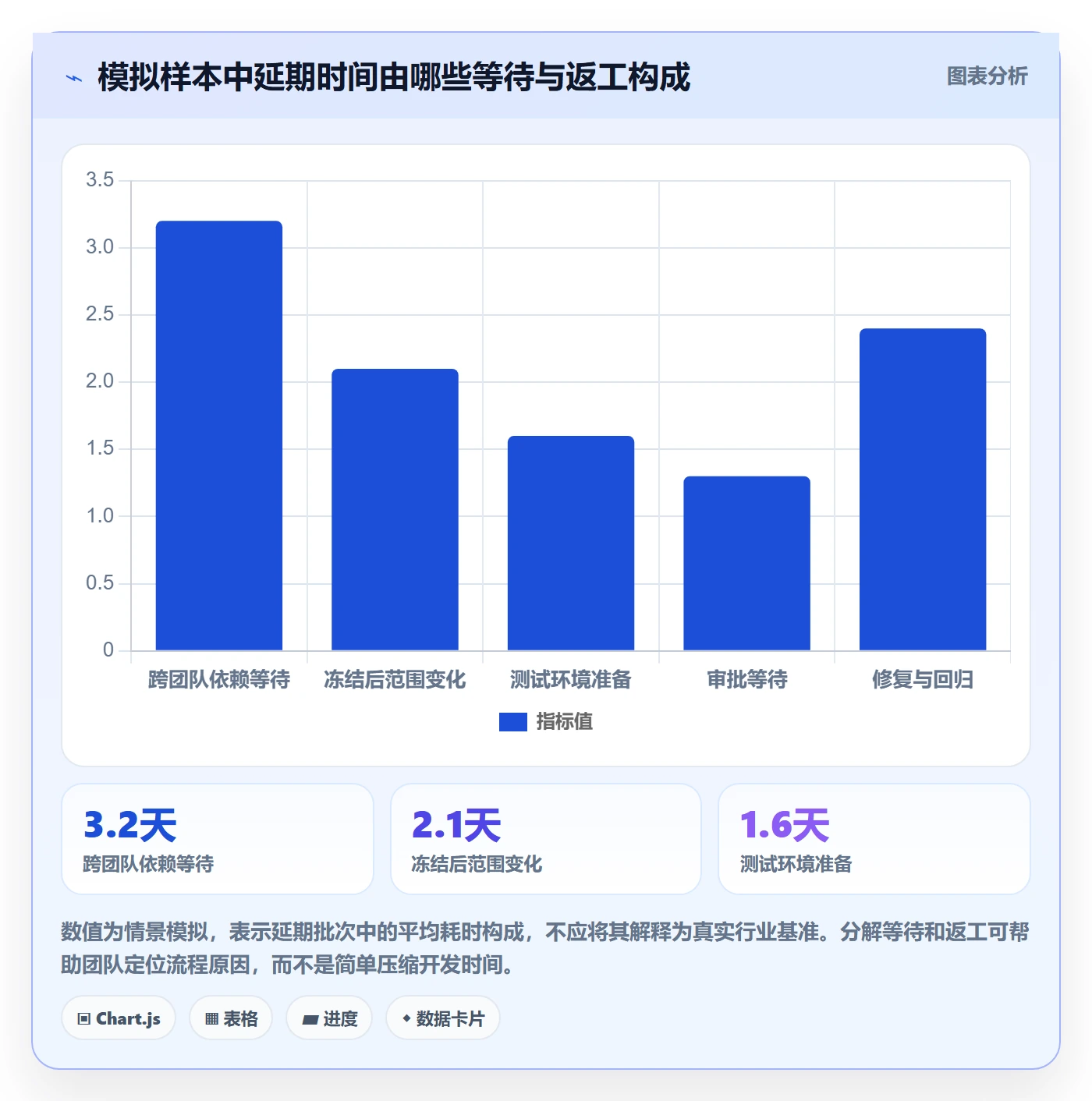Click the lightning bolt icon beside the title
The height and width of the screenshot is (1101, 1092).
tap(74, 78)
